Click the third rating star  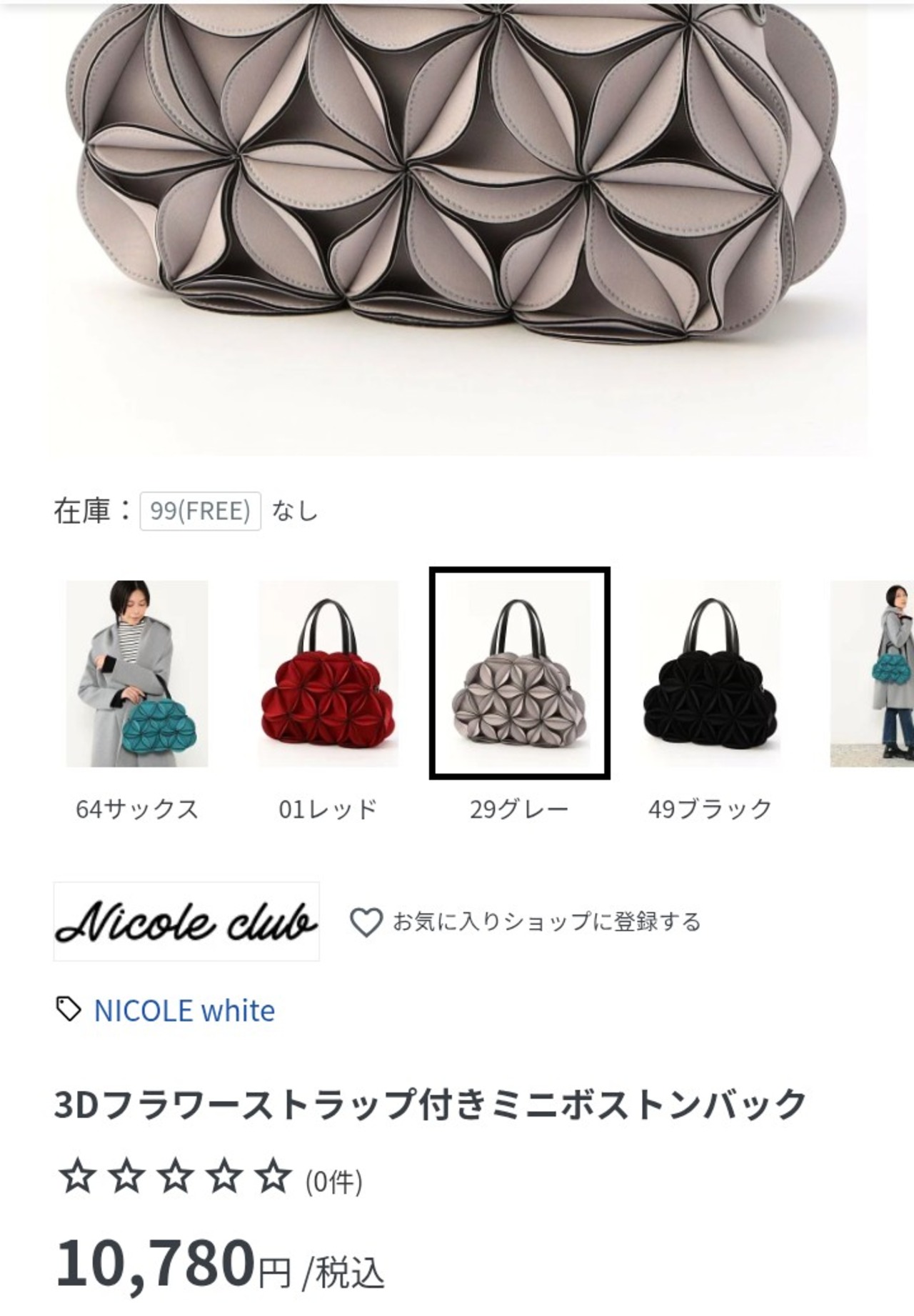[175, 1177]
